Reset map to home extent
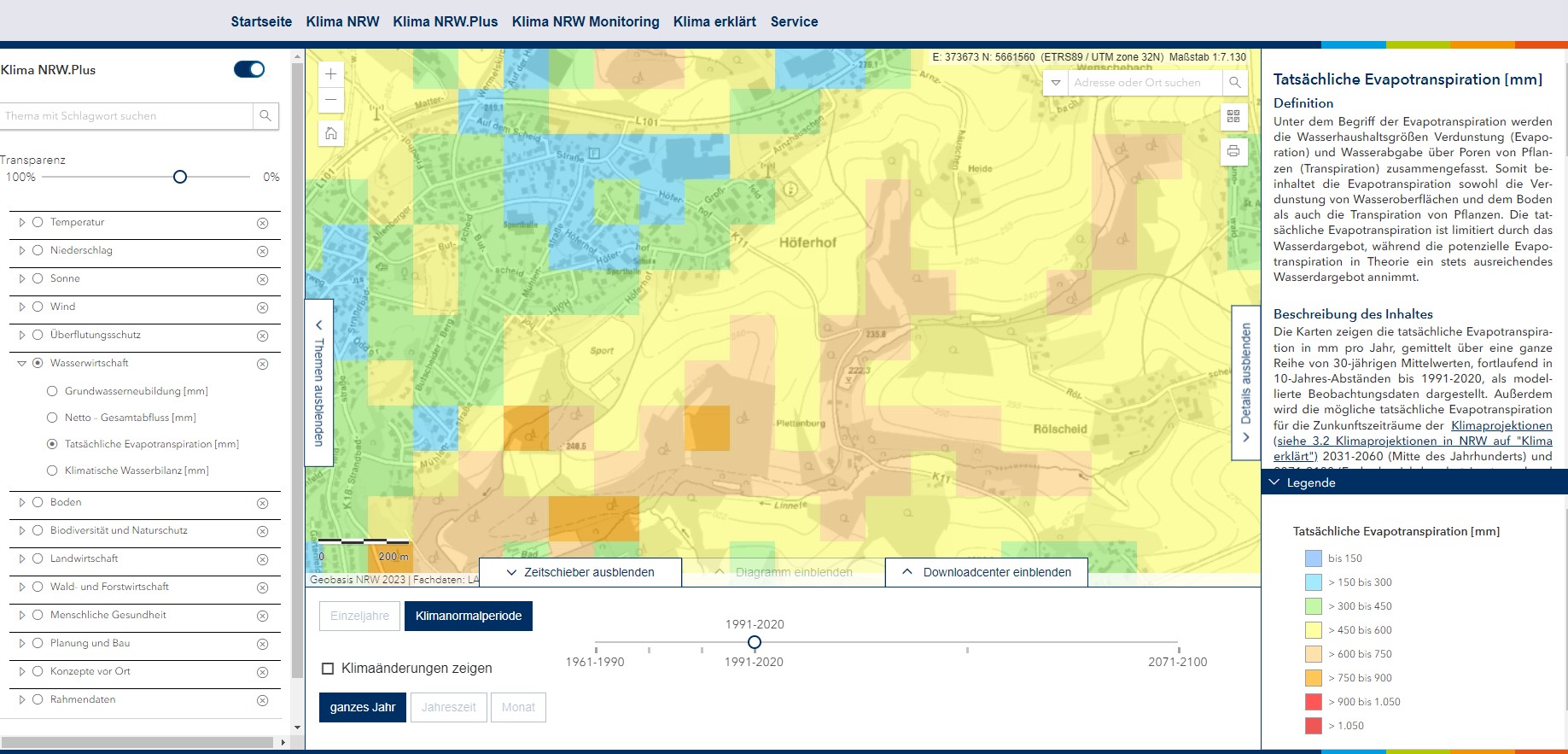This screenshot has width=1568, height=754. 331,133
